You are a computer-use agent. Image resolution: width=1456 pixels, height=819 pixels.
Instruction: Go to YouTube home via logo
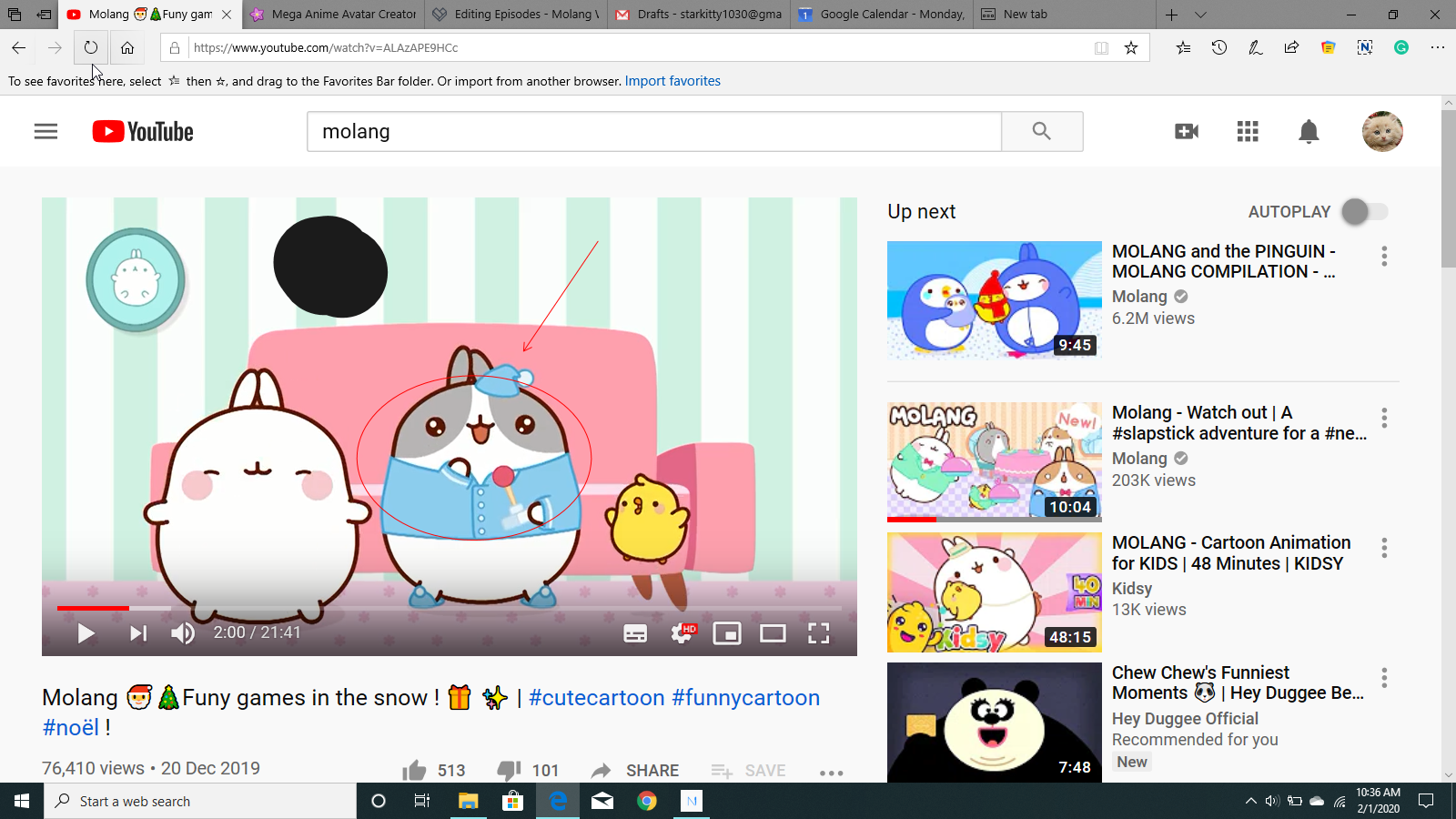coord(143,132)
